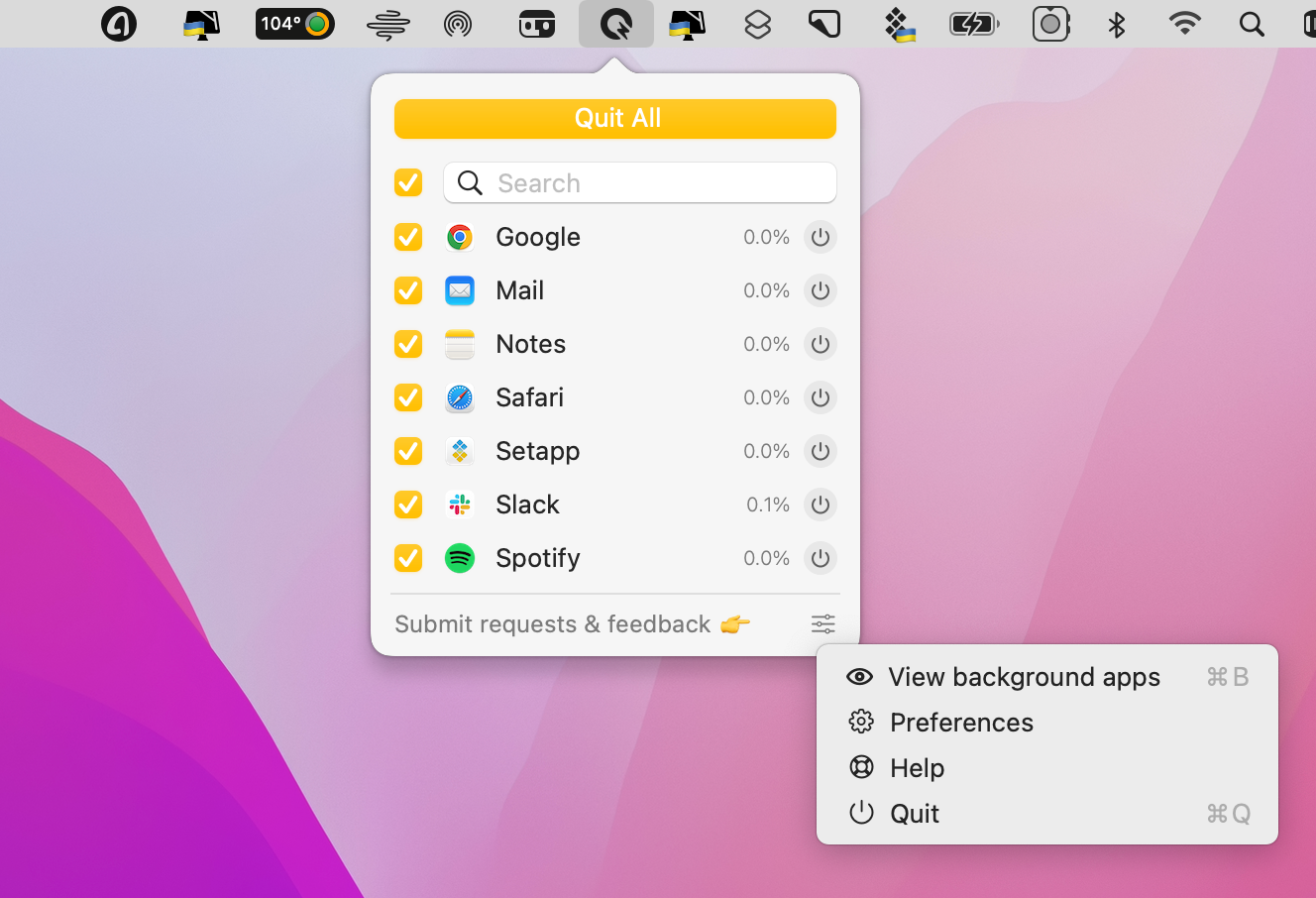Open Preferences from the settings menu
The image size is (1316, 898).
(1047, 723)
